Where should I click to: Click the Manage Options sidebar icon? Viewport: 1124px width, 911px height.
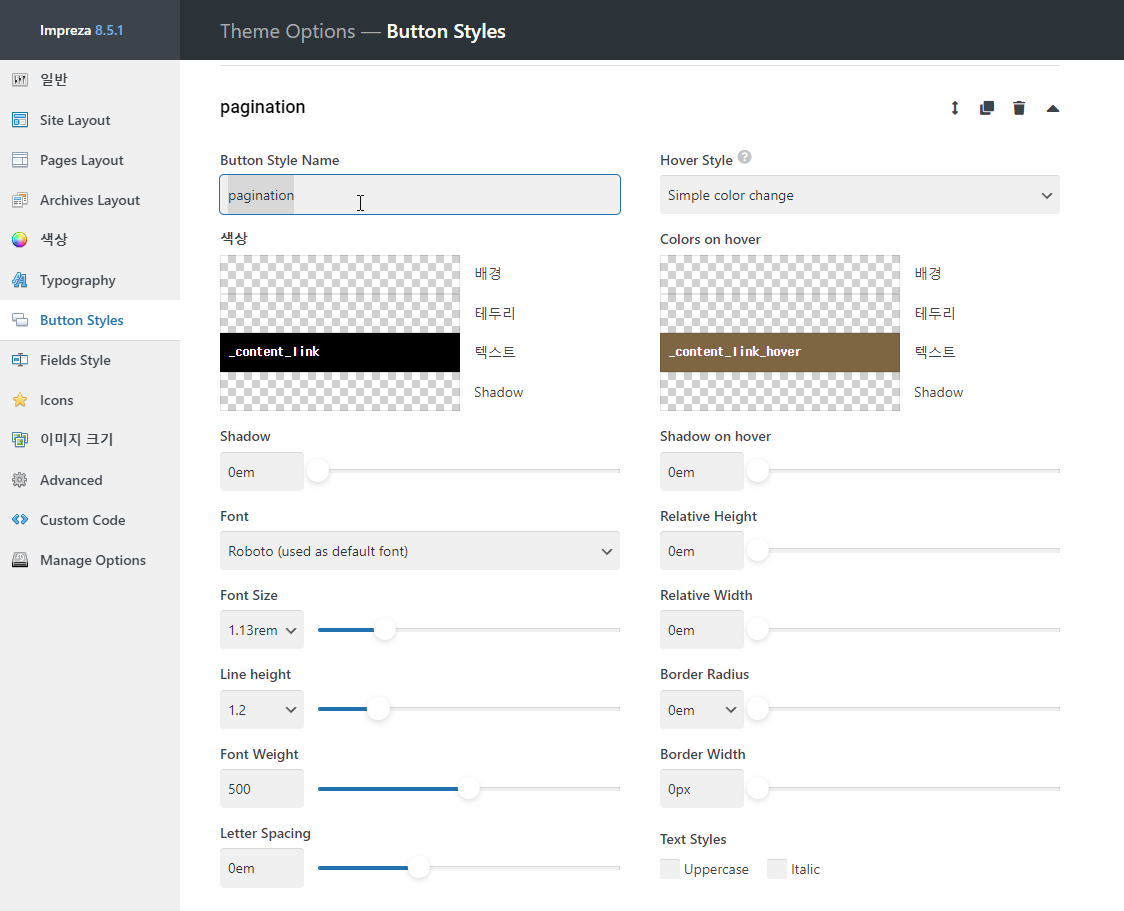[x=20, y=560]
